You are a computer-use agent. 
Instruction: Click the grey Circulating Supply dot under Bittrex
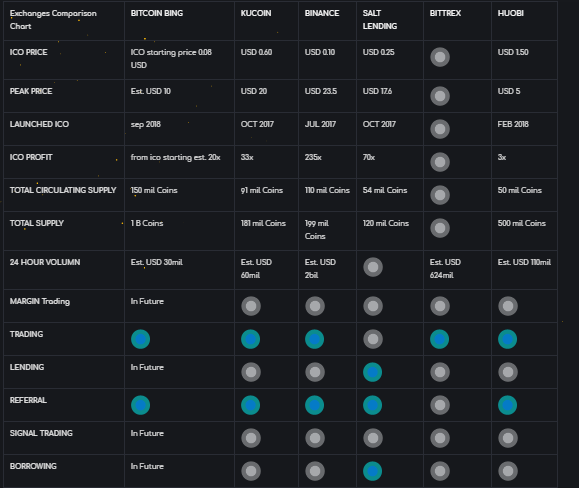pyautogui.click(x=440, y=195)
